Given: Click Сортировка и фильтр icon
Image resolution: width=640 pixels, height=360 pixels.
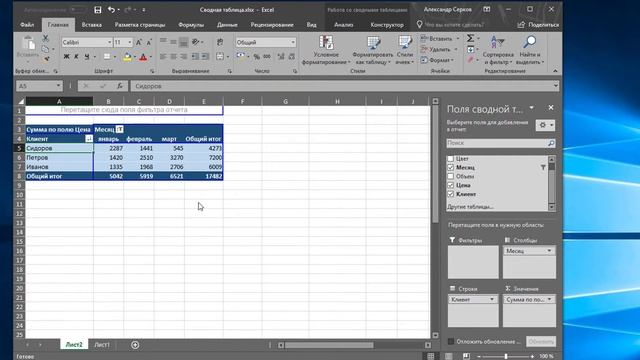Looking at the screenshot, I should coord(498,42).
